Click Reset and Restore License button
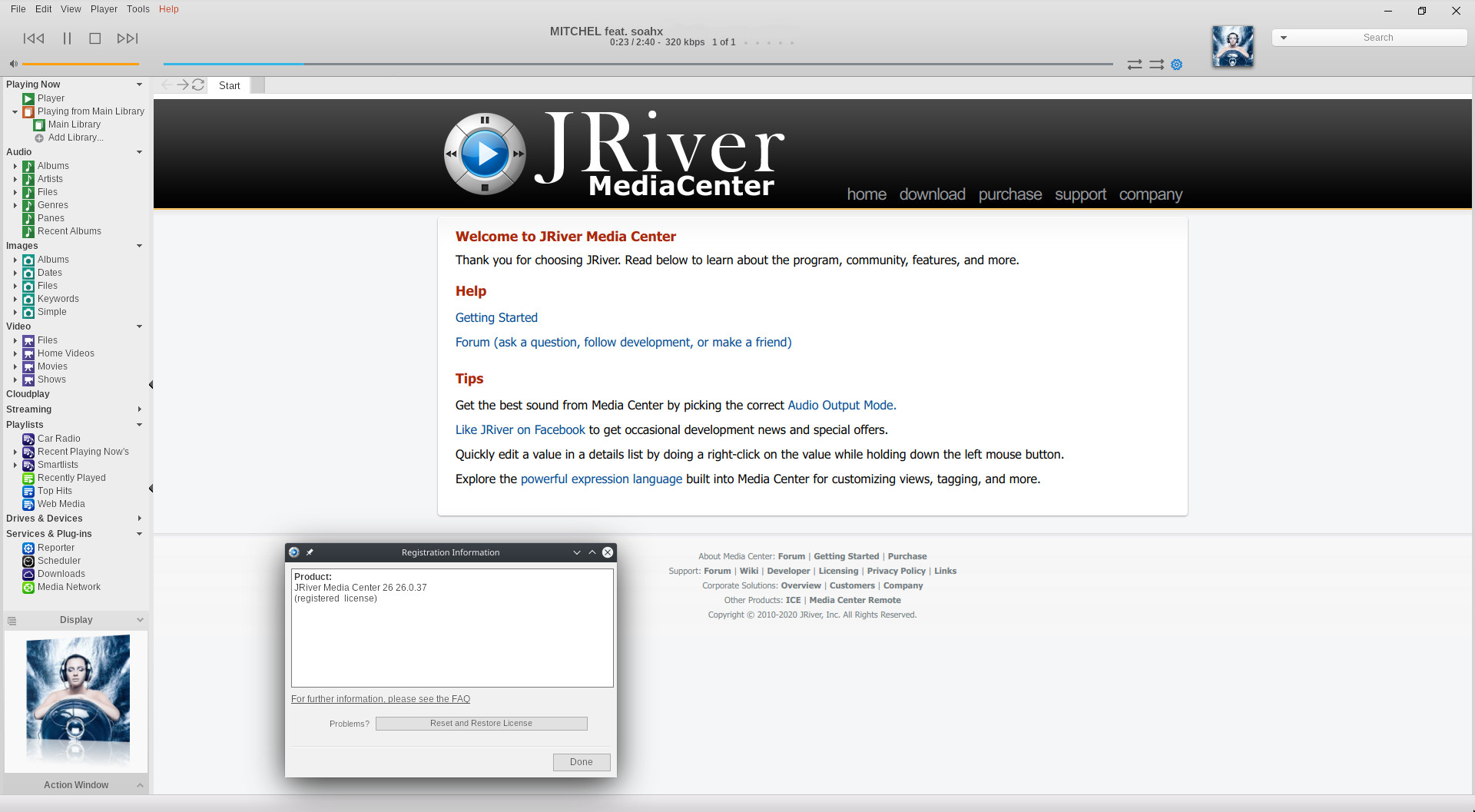This screenshot has width=1475, height=812. click(x=482, y=724)
